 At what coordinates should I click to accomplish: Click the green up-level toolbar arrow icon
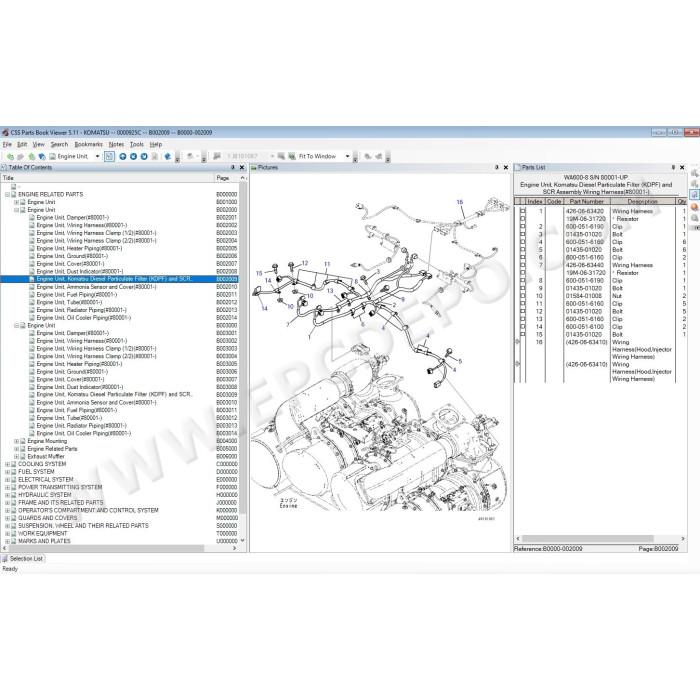click(31, 157)
